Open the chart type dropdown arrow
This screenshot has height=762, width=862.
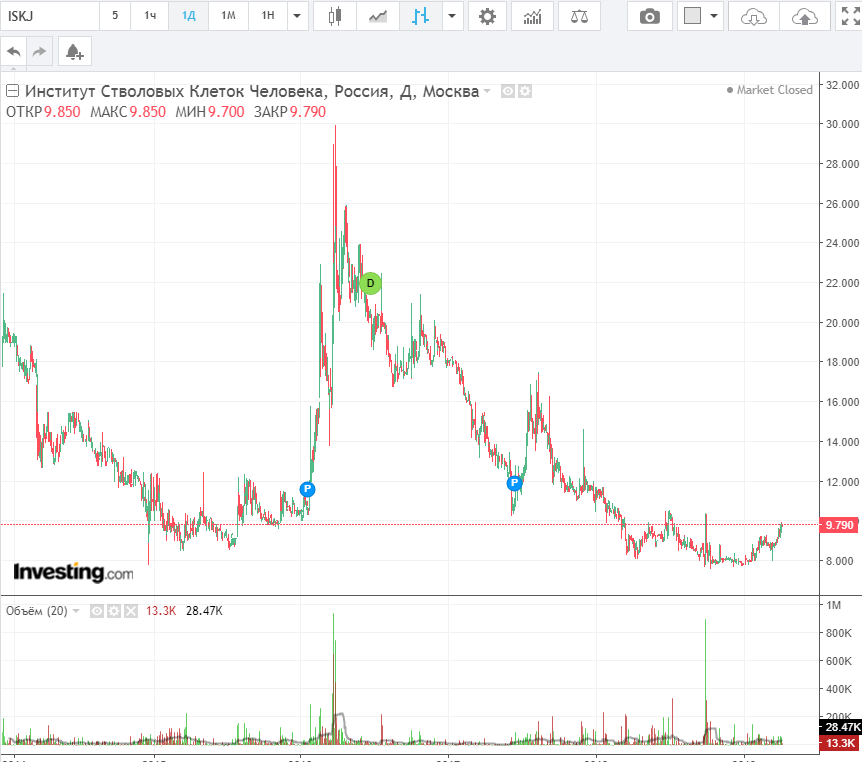[x=453, y=16]
